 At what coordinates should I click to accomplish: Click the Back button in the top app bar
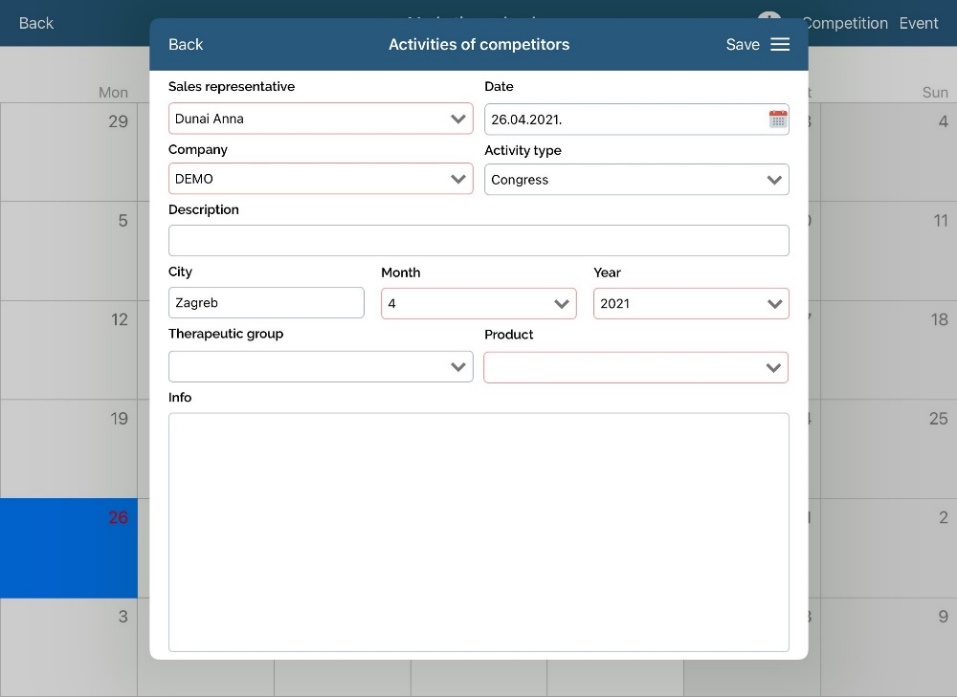36,23
